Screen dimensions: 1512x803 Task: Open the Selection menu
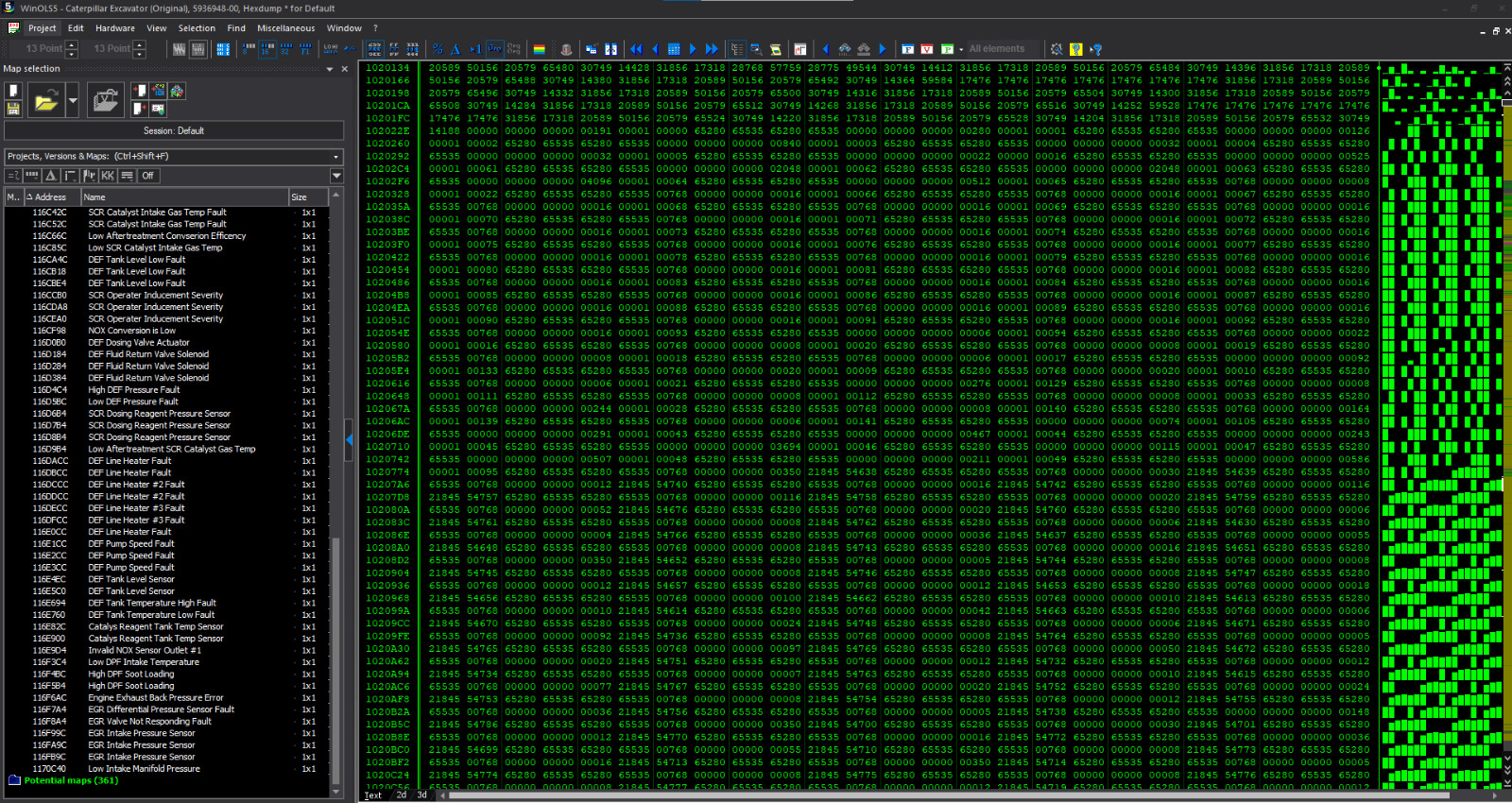tap(197, 28)
